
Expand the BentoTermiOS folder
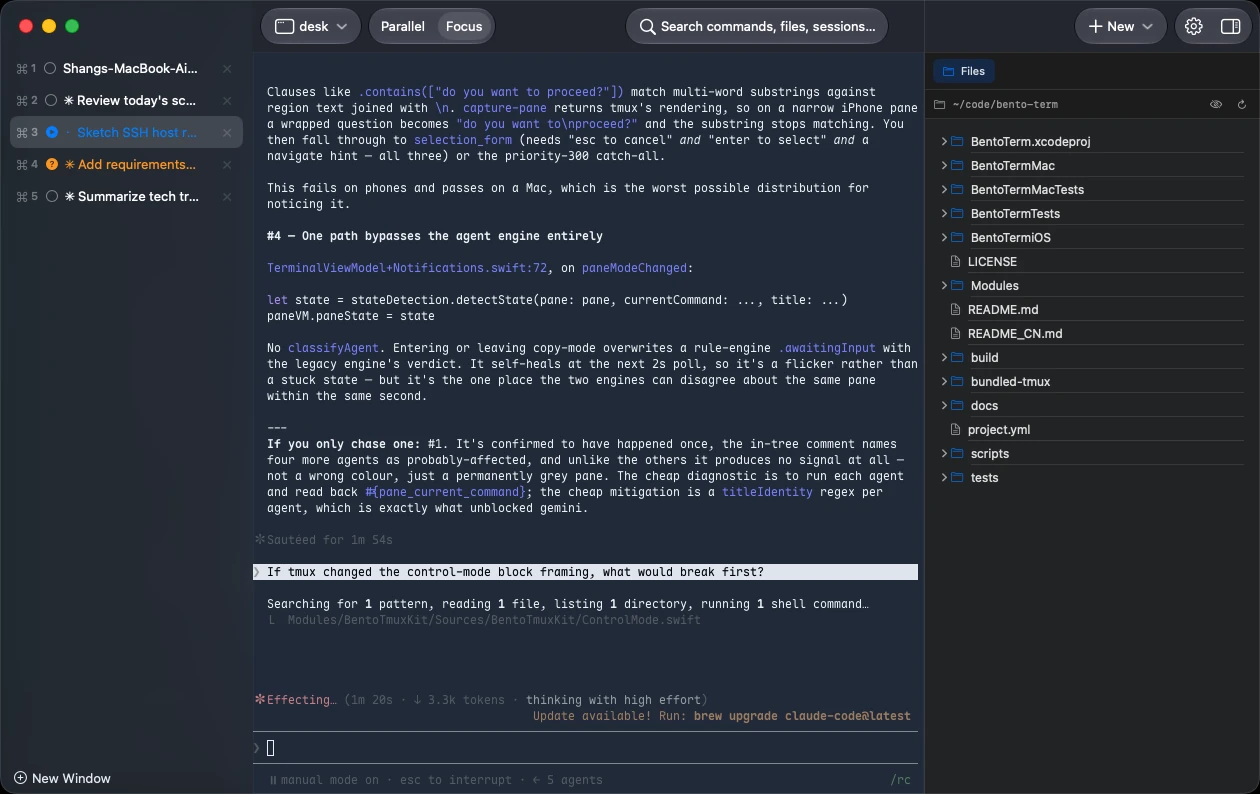[944, 237]
